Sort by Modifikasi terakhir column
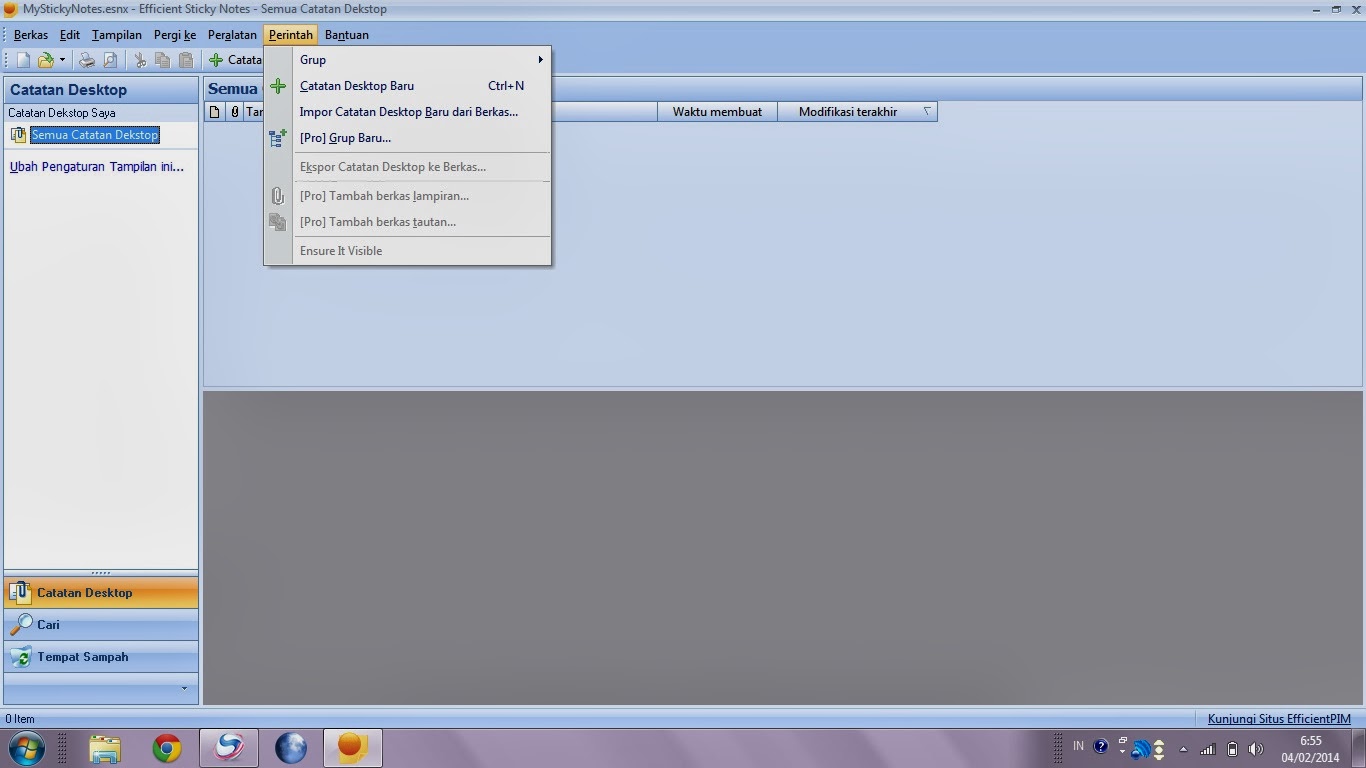Viewport: 1366px width, 768px height. 857,112
